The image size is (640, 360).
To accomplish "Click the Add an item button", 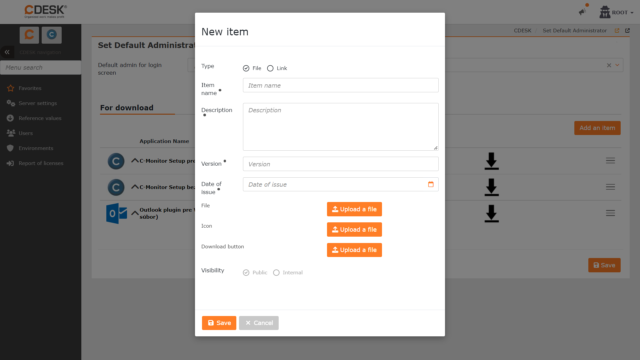I will point(597,128).
